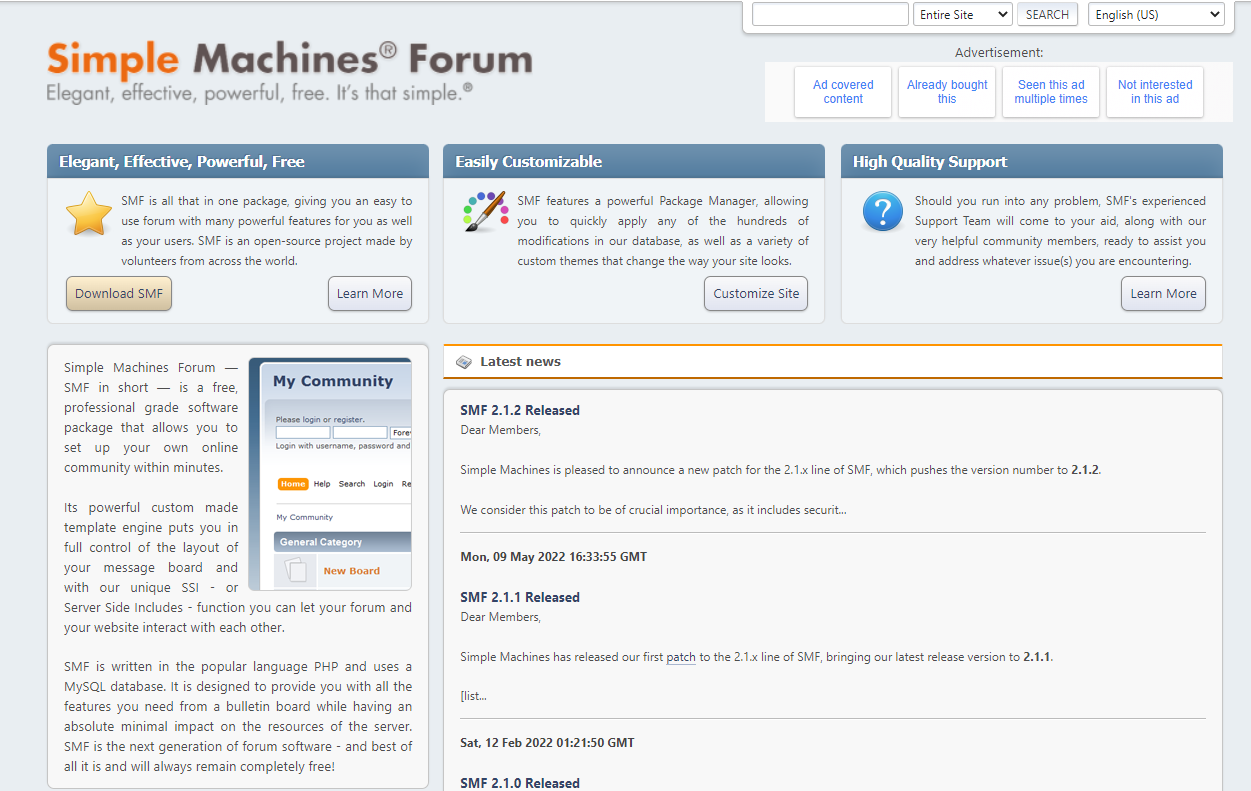Open the SMF 2.1.1 Released news title

pyautogui.click(x=520, y=597)
